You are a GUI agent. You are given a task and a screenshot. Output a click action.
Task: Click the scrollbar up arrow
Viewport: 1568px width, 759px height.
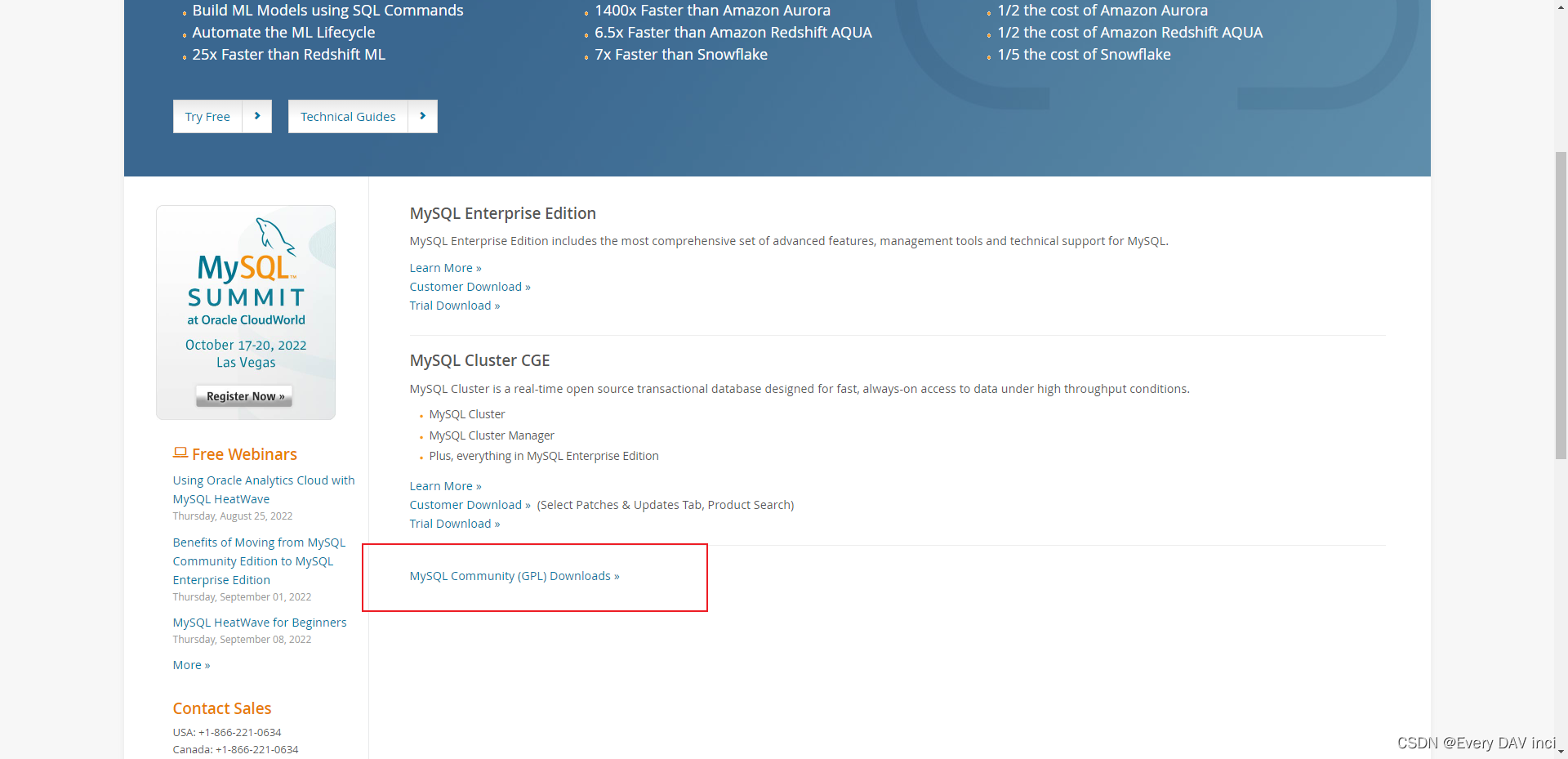point(1561,6)
